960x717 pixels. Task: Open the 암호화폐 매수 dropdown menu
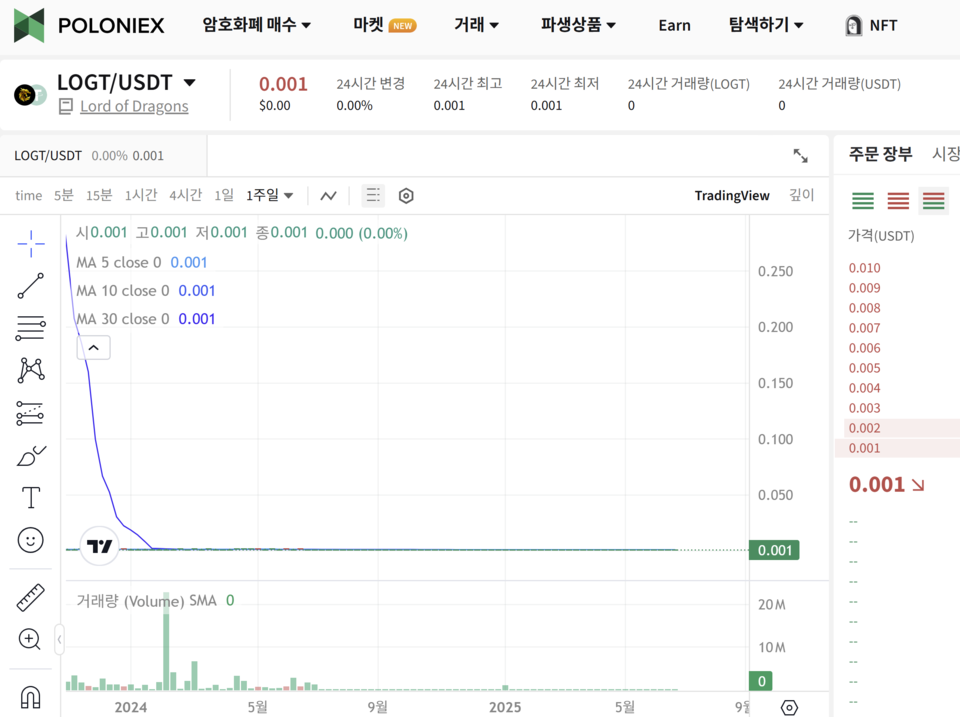[257, 25]
